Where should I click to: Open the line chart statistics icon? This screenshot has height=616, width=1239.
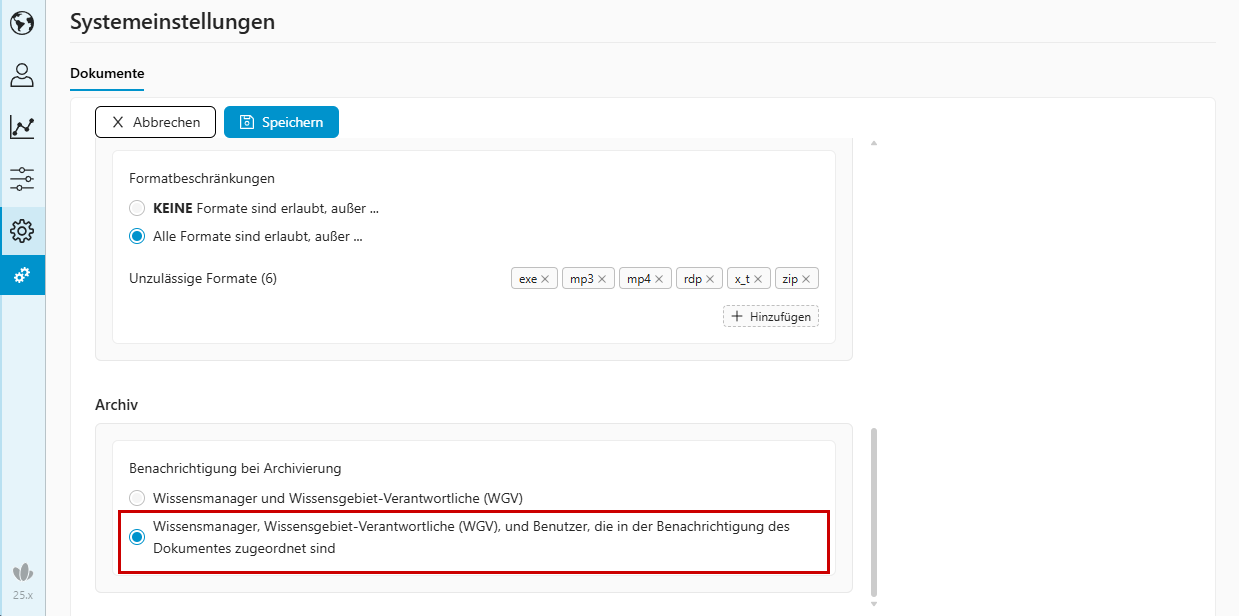coord(22,127)
